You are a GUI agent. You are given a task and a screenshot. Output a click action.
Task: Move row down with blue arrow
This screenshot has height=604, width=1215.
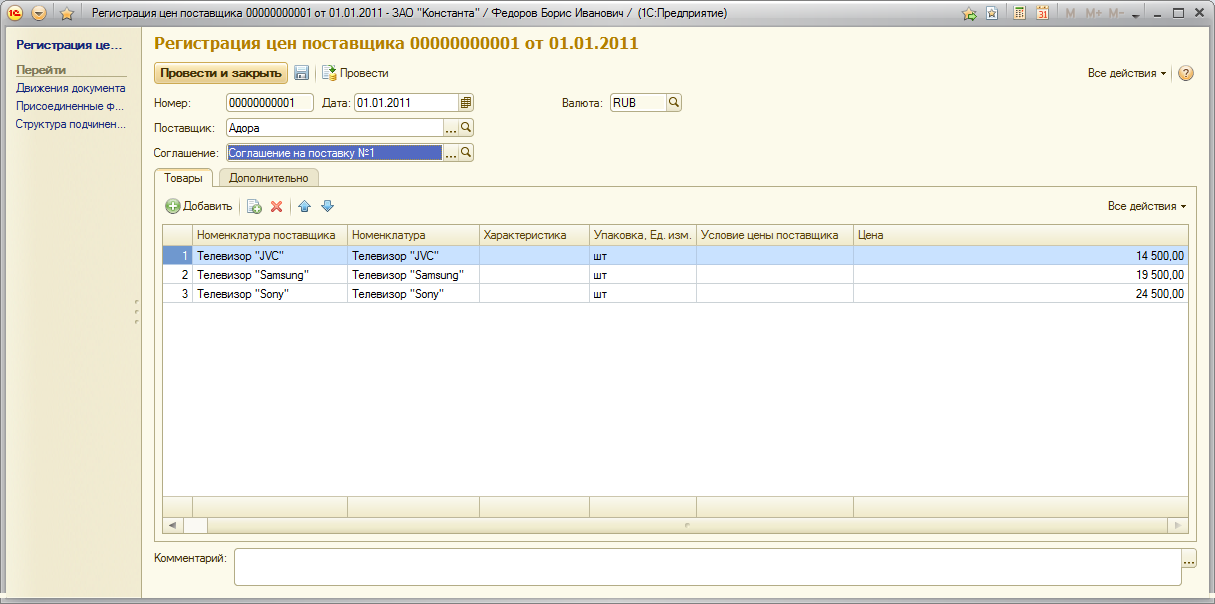click(327, 206)
